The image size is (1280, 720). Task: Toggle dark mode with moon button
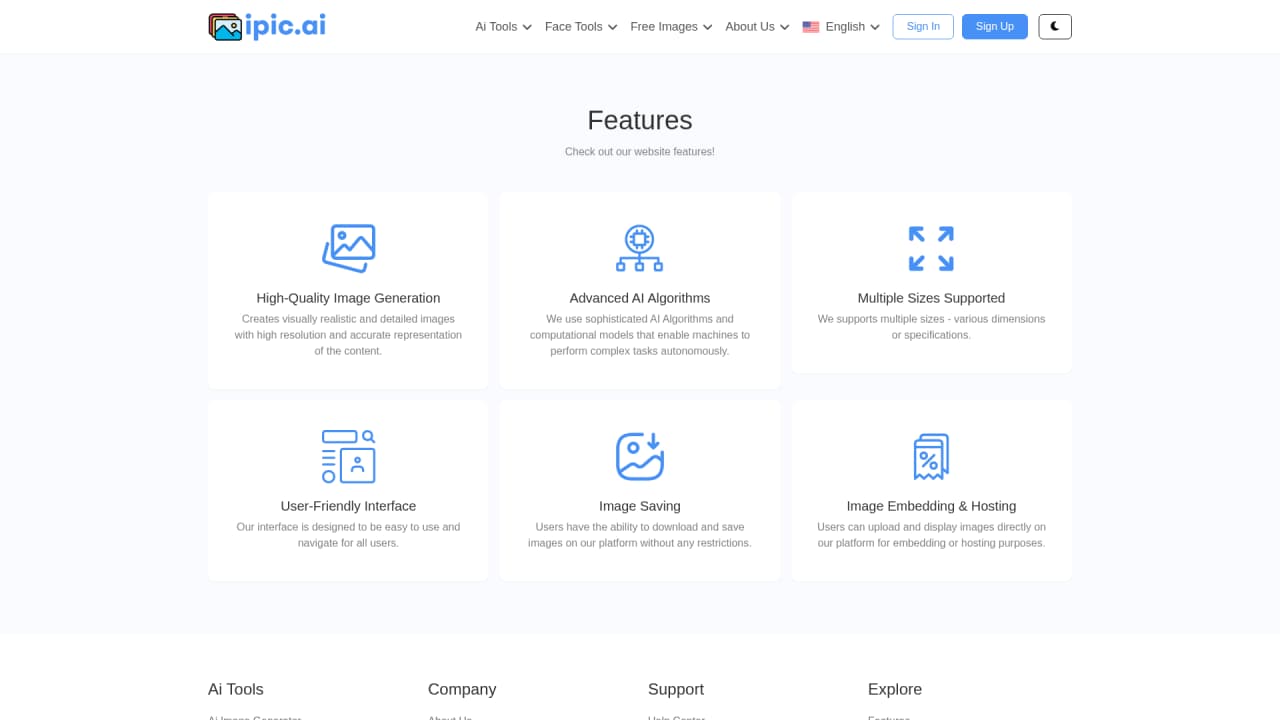pyautogui.click(x=1055, y=27)
